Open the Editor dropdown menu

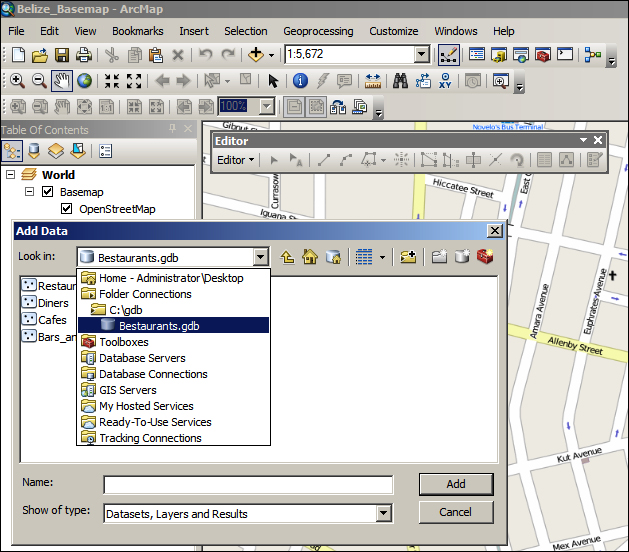pyautogui.click(x=235, y=160)
